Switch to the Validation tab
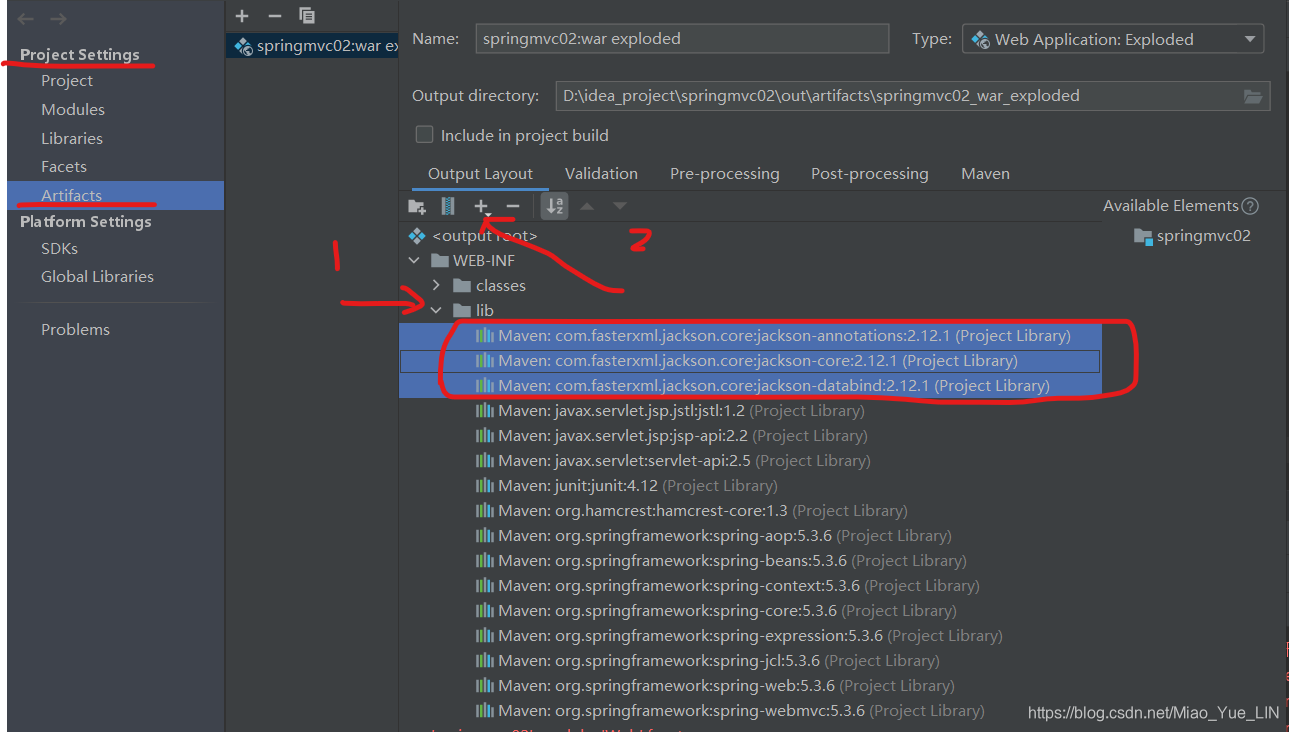Viewport: 1289px width, 732px height. coord(600,173)
